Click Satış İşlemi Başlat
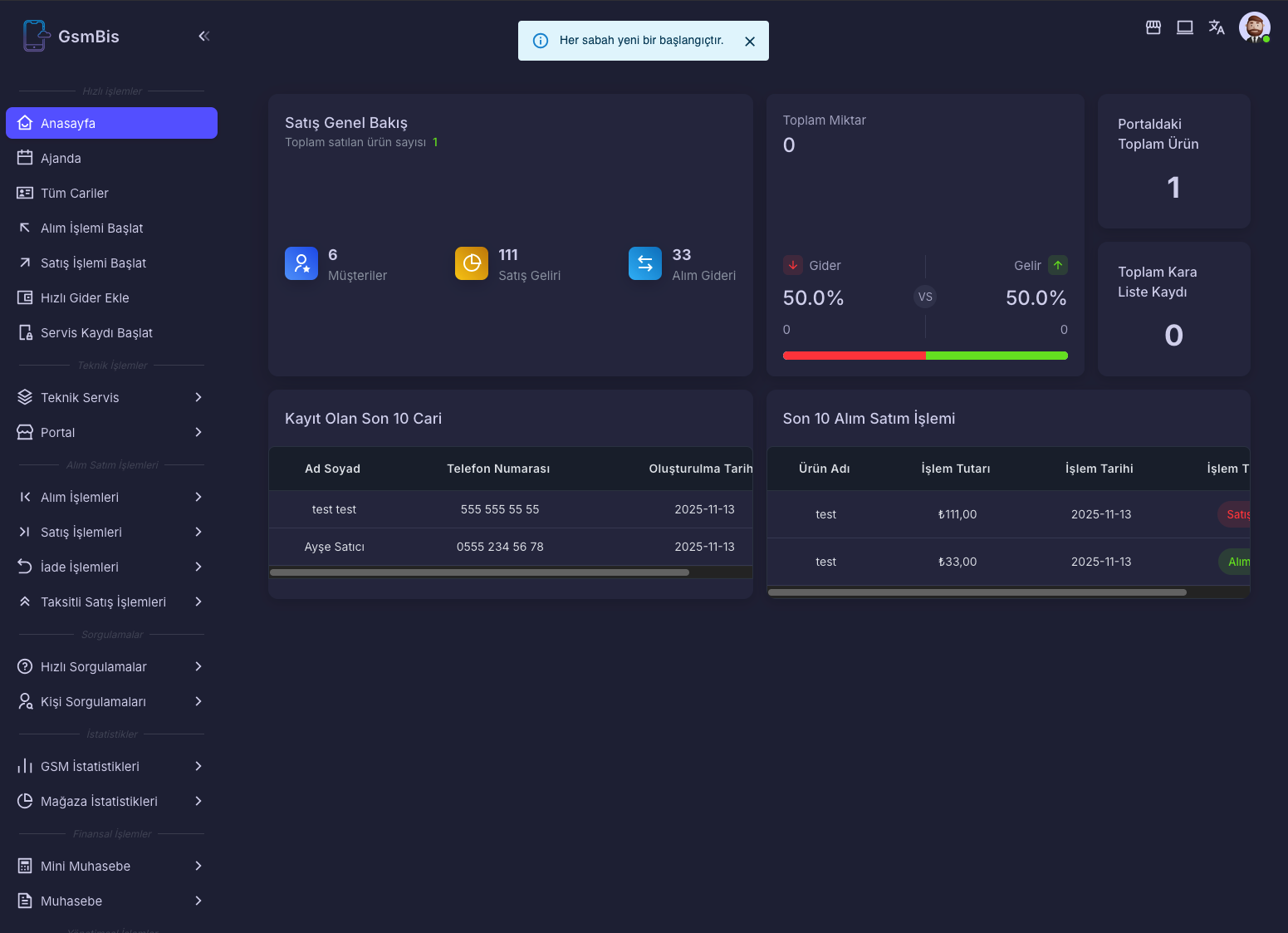The width and height of the screenshot is (1288, 933). (x=93, y=263)
